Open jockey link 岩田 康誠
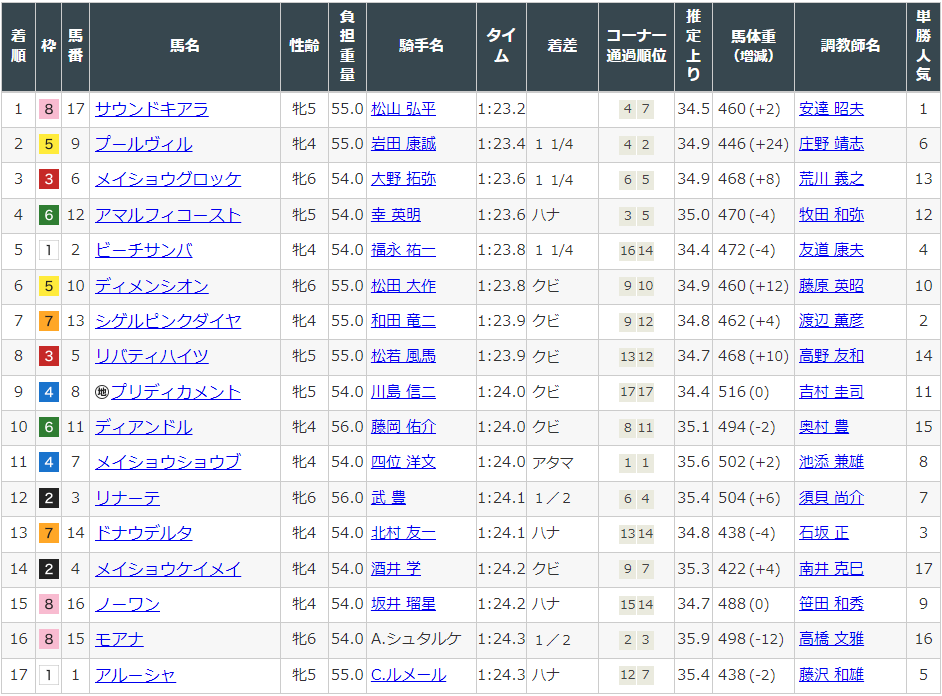The image size is (942, 696). click(x=403, y=144)
